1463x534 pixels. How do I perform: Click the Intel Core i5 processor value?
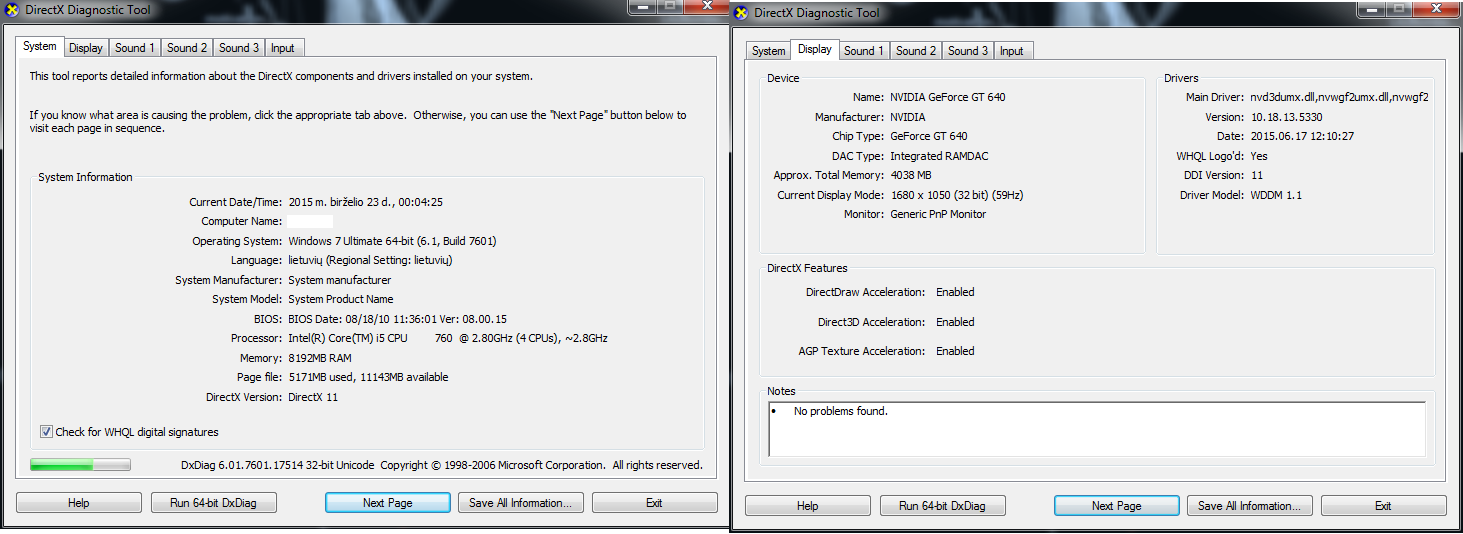coord(447,338)
